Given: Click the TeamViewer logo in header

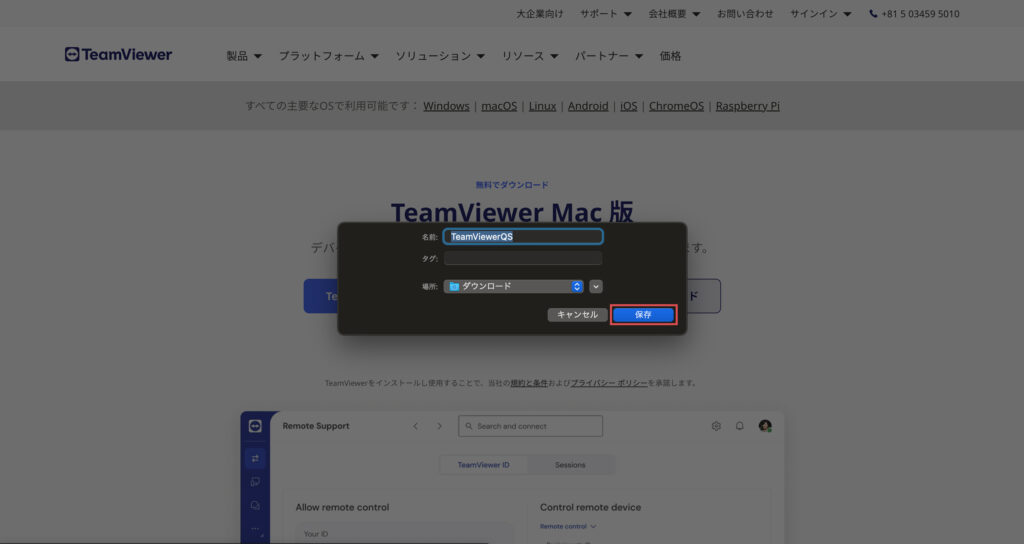Looking at the screenshot, I should [118, 55].
